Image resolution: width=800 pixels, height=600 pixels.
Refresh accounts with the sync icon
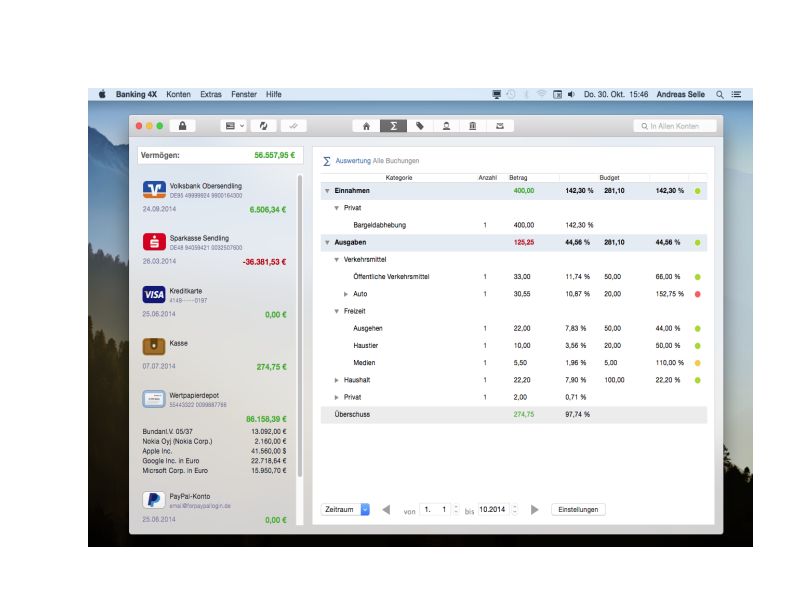[x=263, y=126]
